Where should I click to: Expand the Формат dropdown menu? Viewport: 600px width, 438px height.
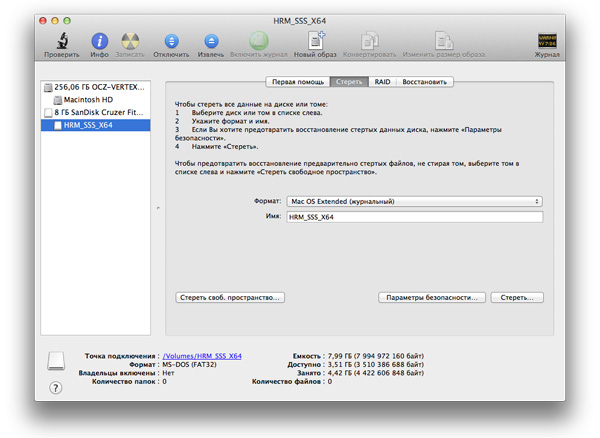point(414,201)
